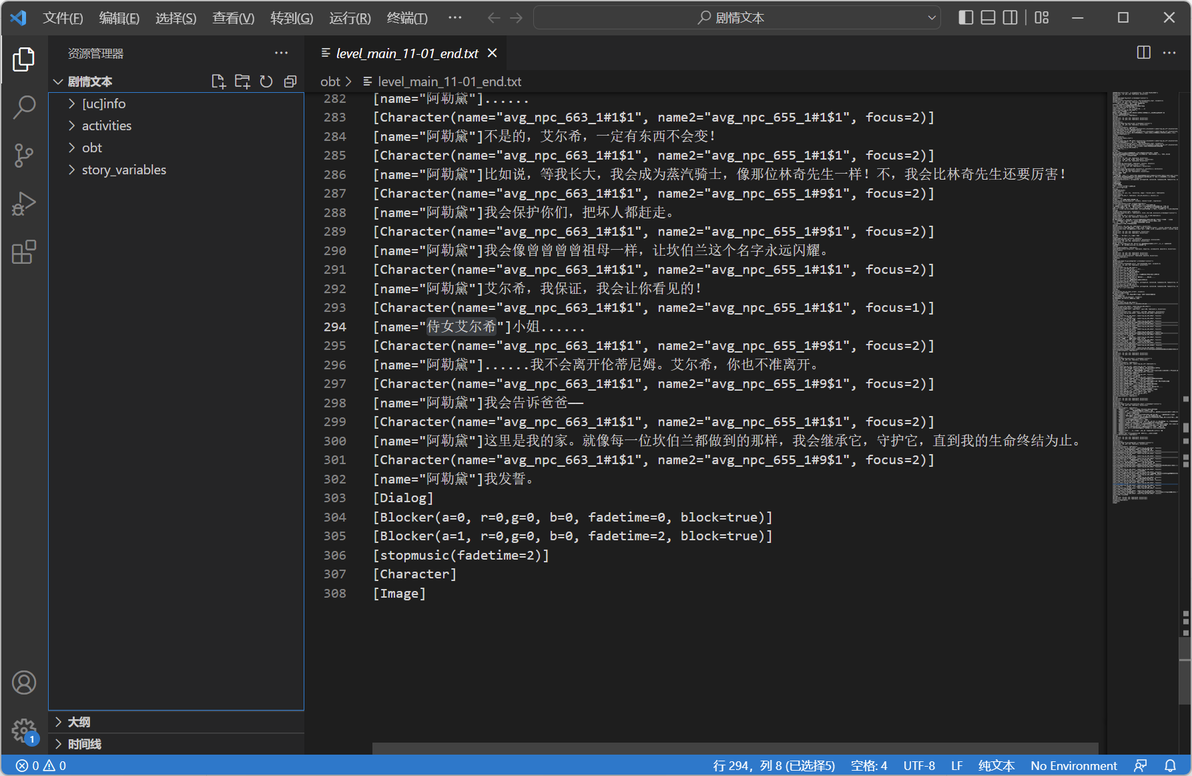1192x776 pixels.
Task: Toggle the secondary side bar visibility
Action: (x=1010, y=17)
